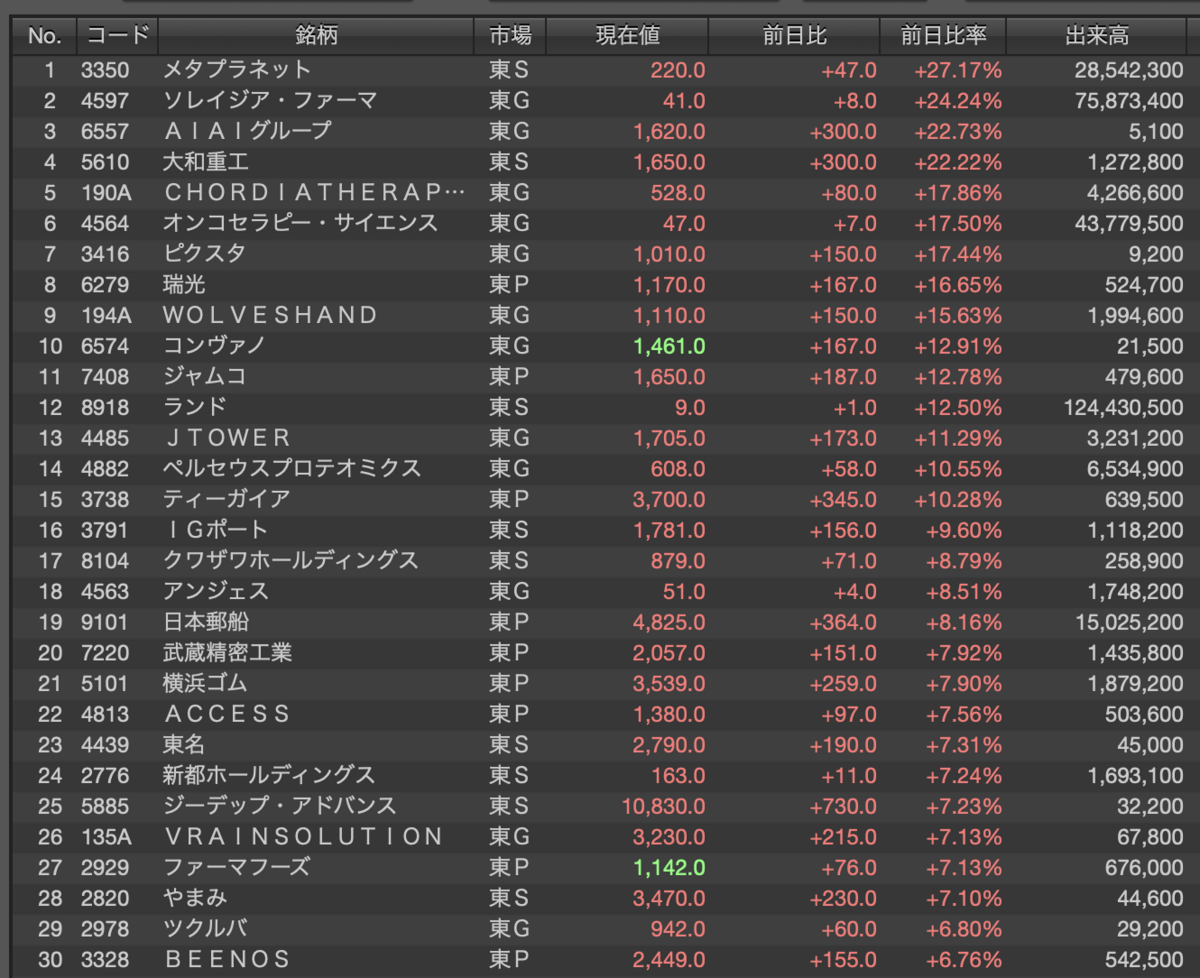Click the コンヴァノ stock name
Viewport: 1200px width, 978px height.
point(214,346)
